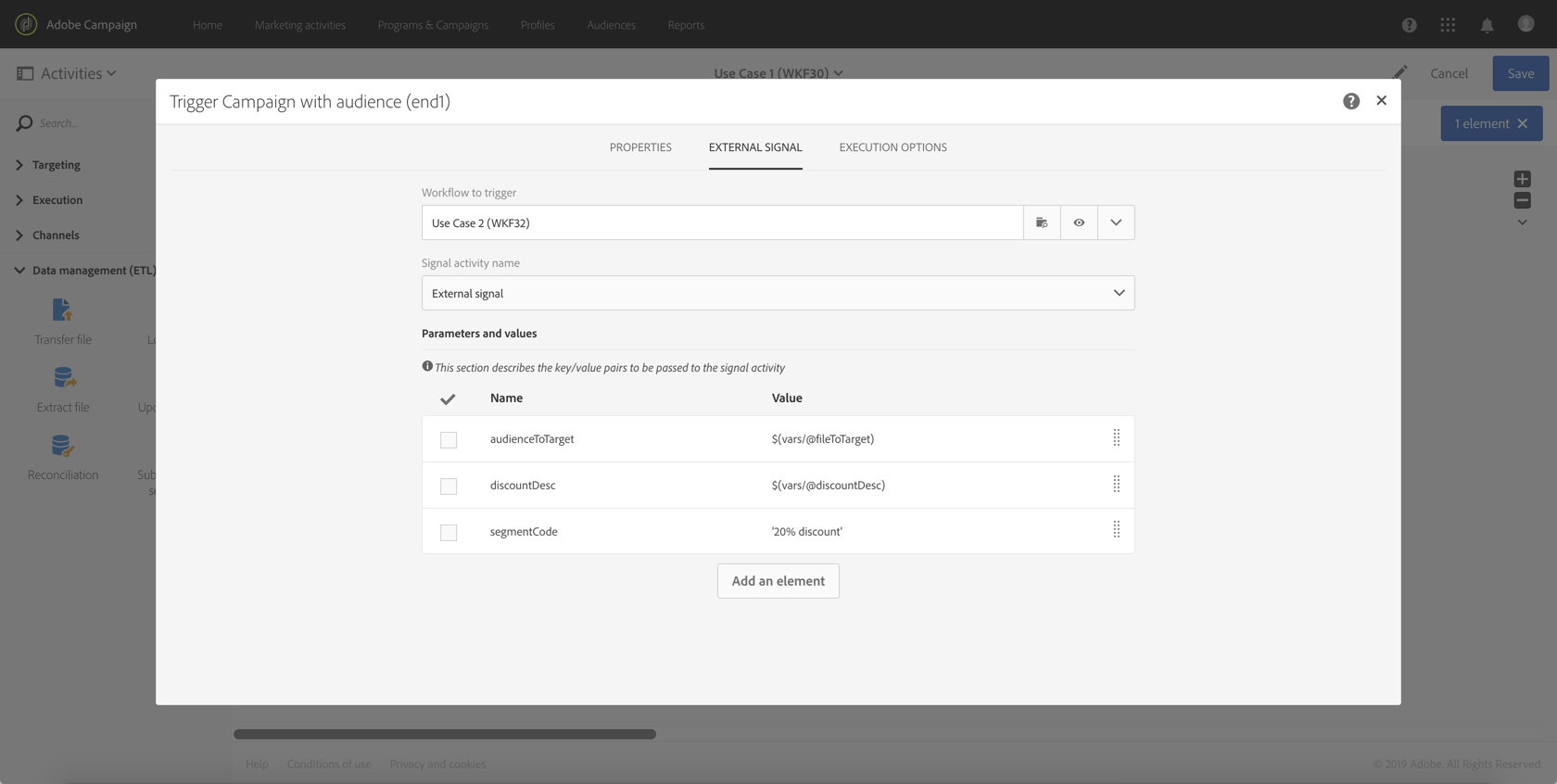Select the Reconciliation activity icon
1557x784 pixels.
tap(63, 447)
